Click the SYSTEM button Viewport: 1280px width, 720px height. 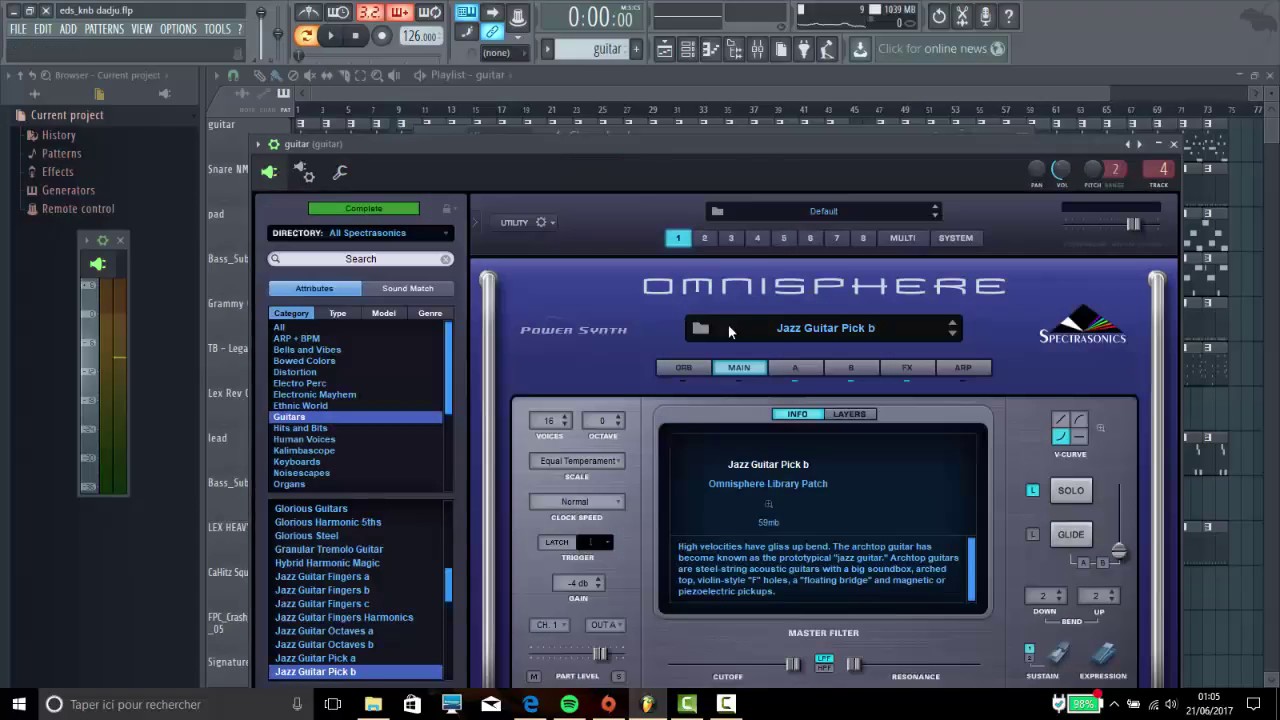pos(955,238)
